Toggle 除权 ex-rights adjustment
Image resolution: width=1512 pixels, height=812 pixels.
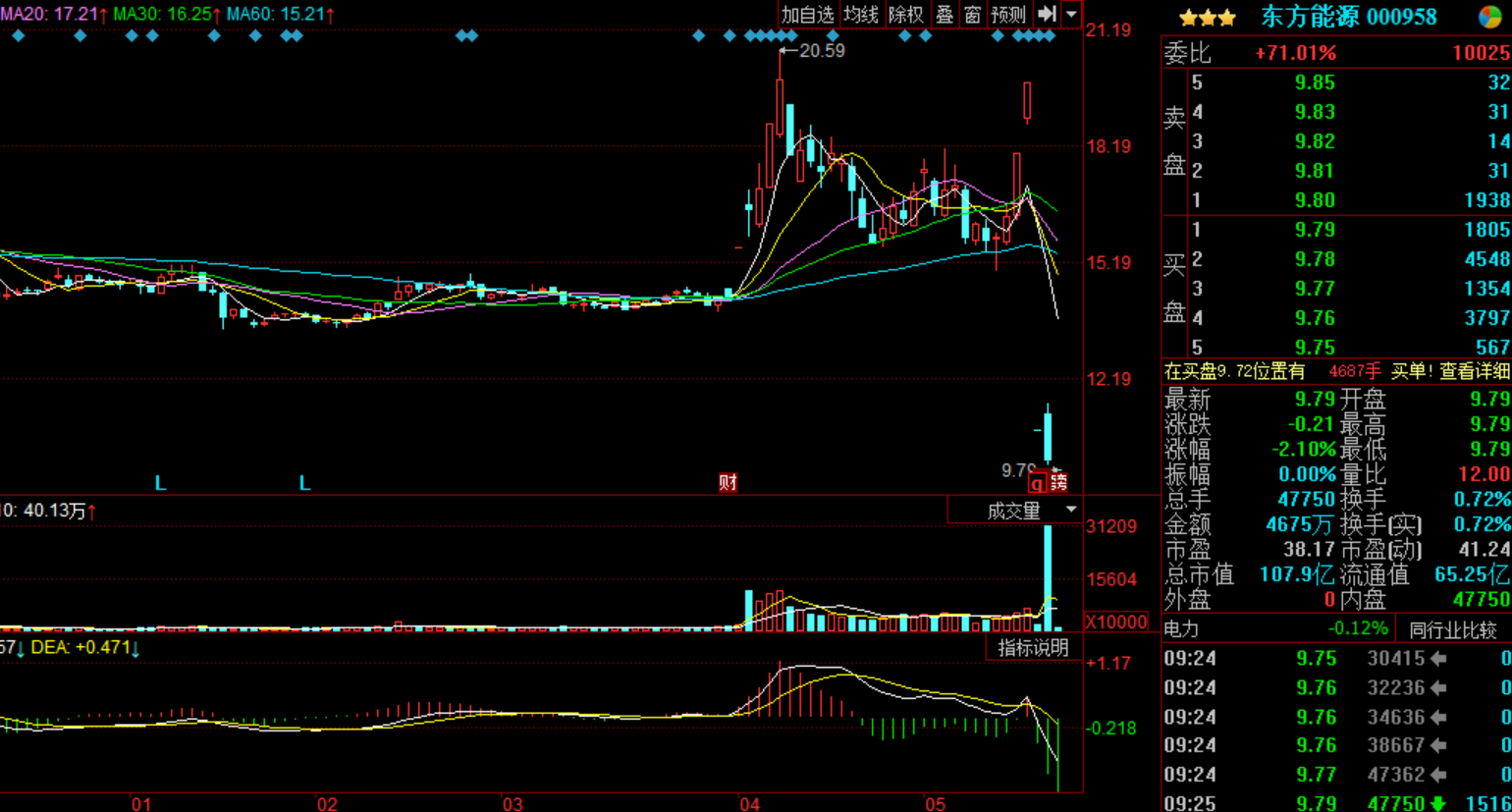tap(905, 15)
